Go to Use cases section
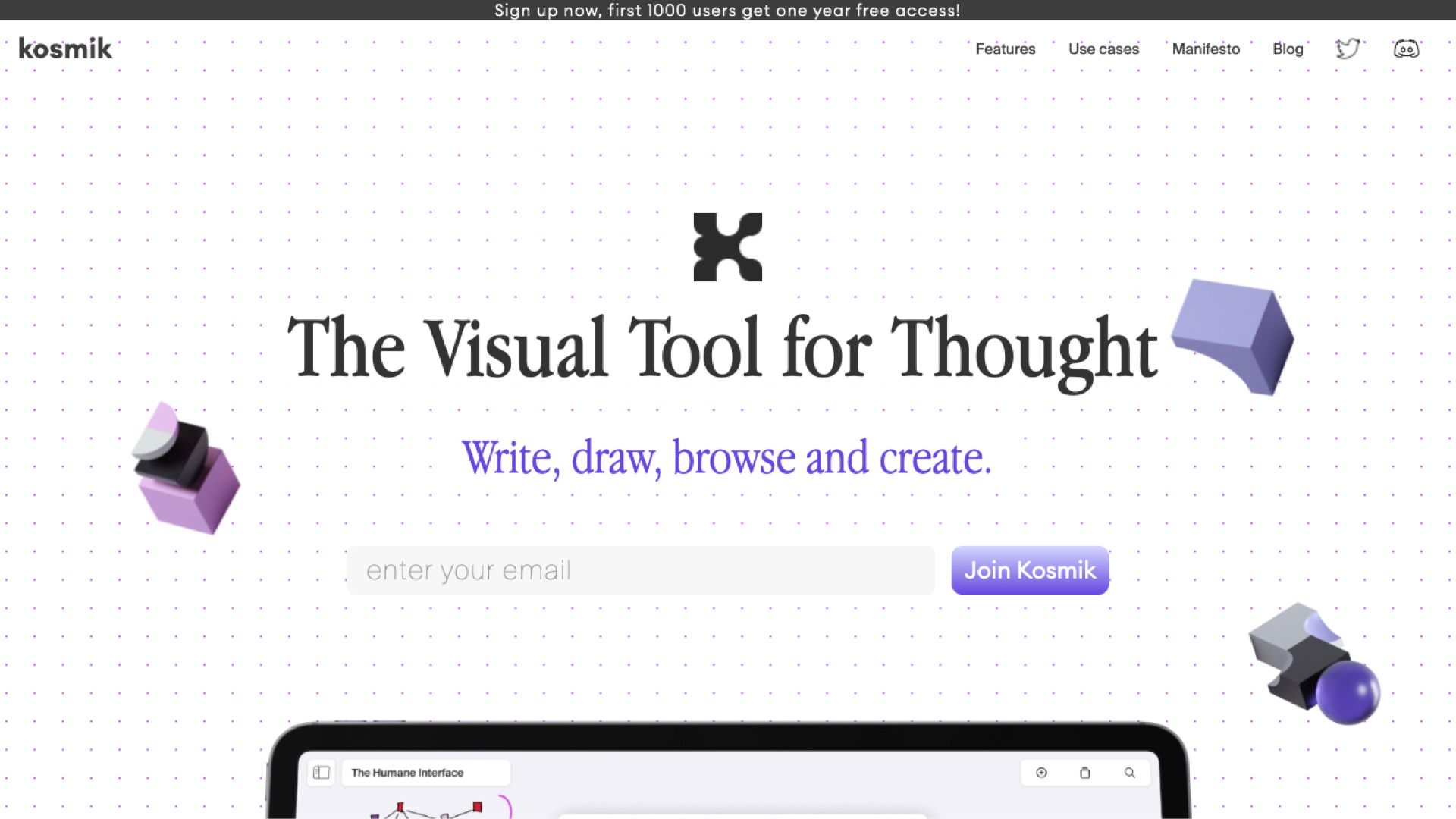The width and height of the screenshot is (1456, 819). (x=1103, y=49)
